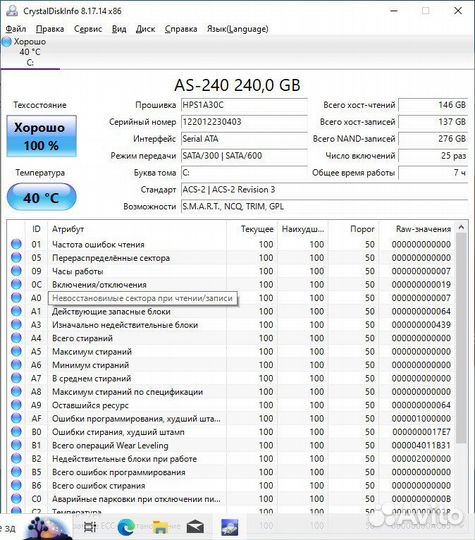
Task: Click the serial number field 122012230403
Action: (x=244, y=122)
